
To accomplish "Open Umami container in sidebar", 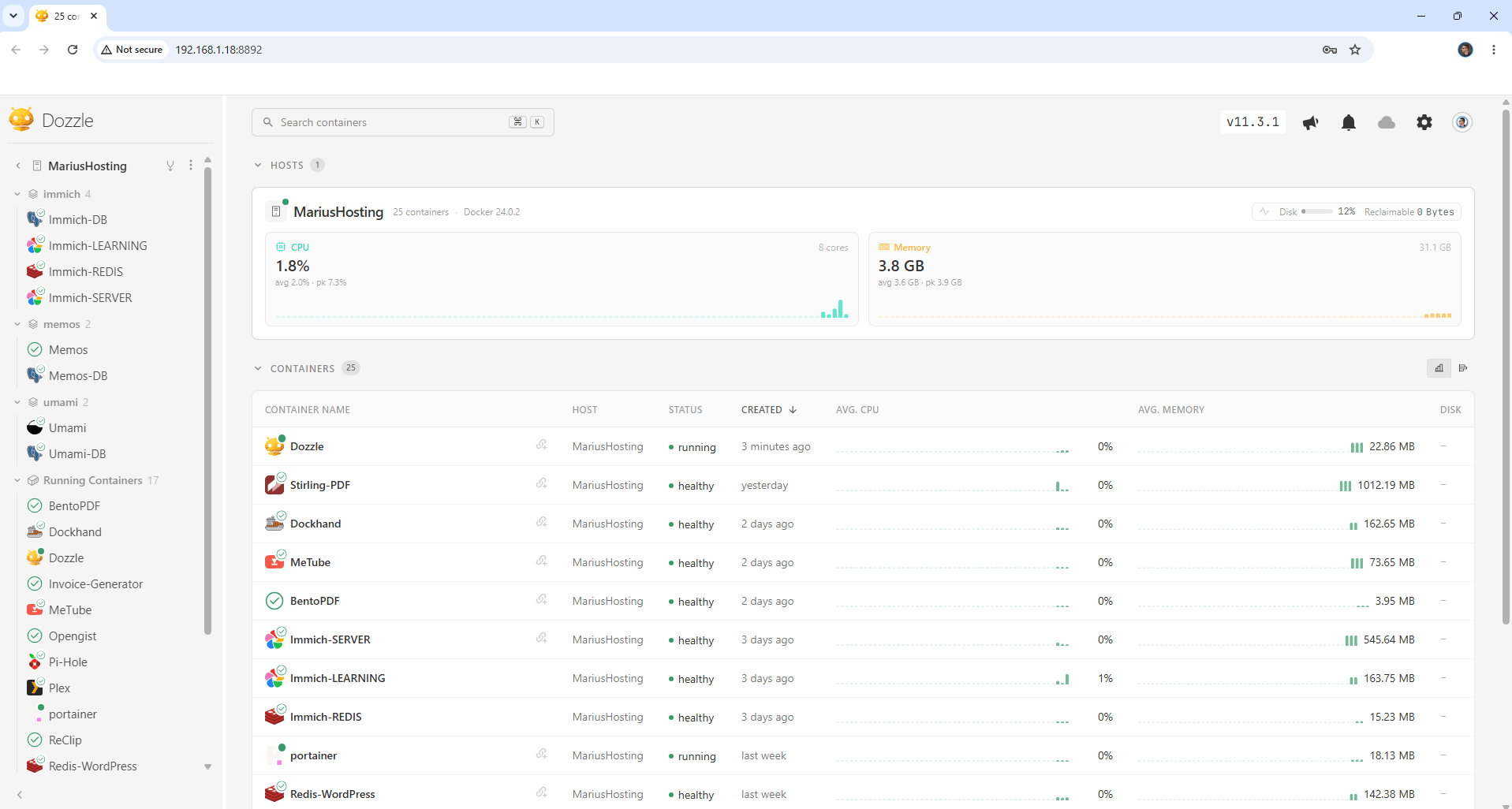I will coord(68,428).
